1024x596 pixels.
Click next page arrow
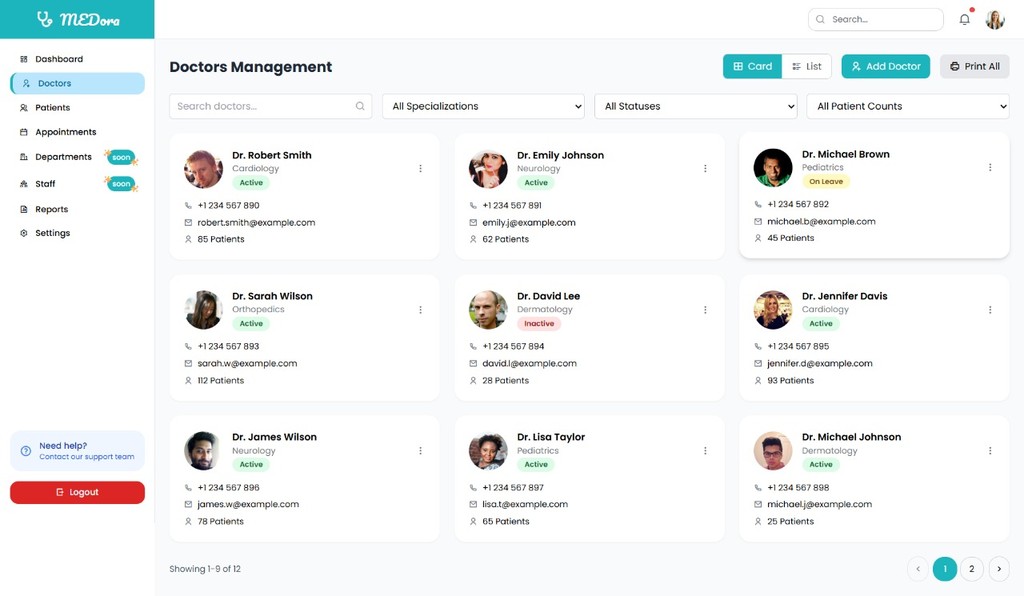click(999, 569)
